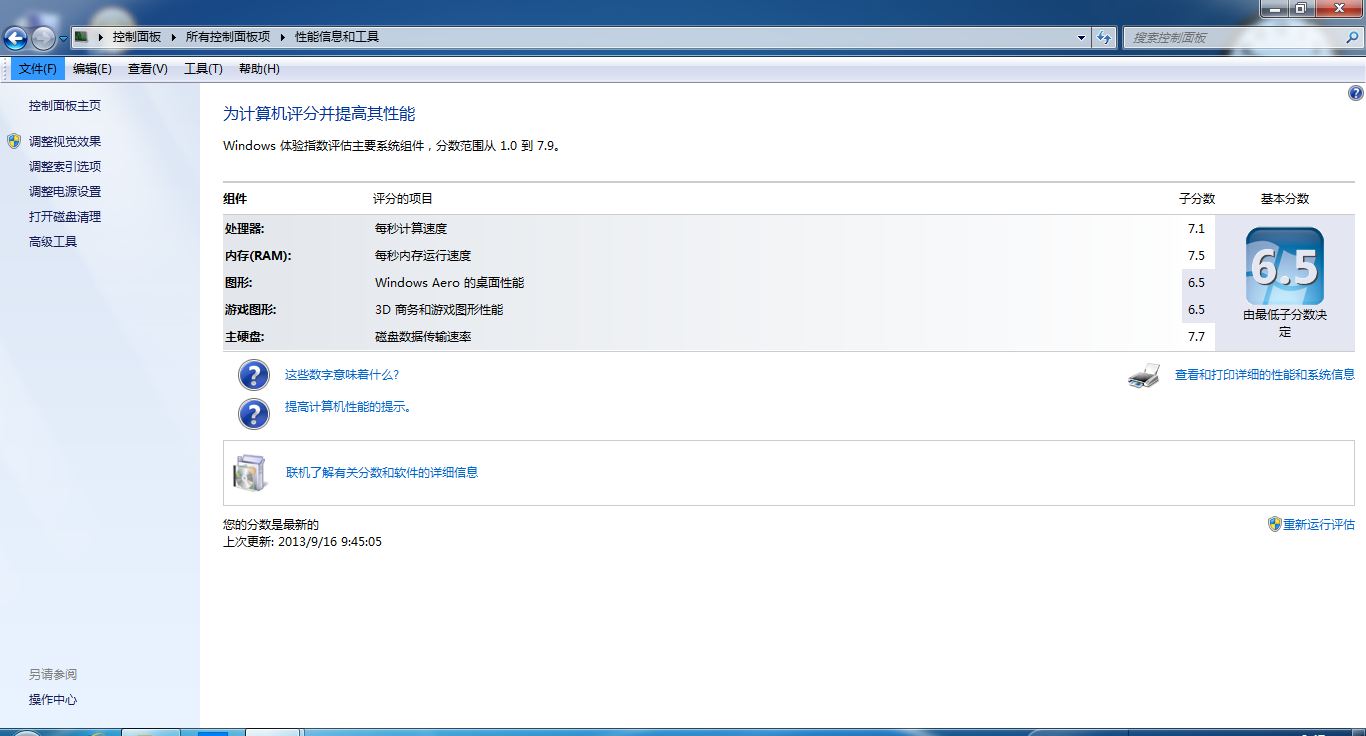1366x736 pixels.
Task: Open 操作中心 under 另请参阅
Action: coord(53,699)
